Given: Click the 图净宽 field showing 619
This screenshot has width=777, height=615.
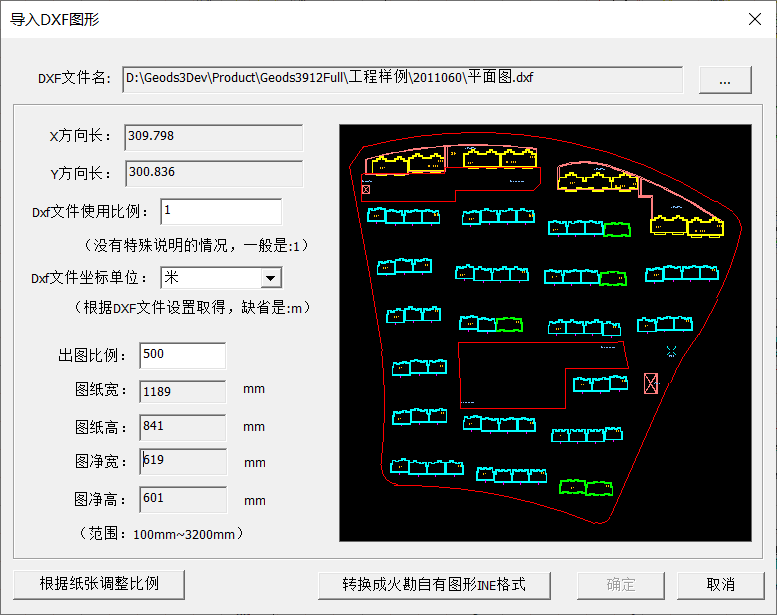Looking at the screenshot, I should pos(182,462).
